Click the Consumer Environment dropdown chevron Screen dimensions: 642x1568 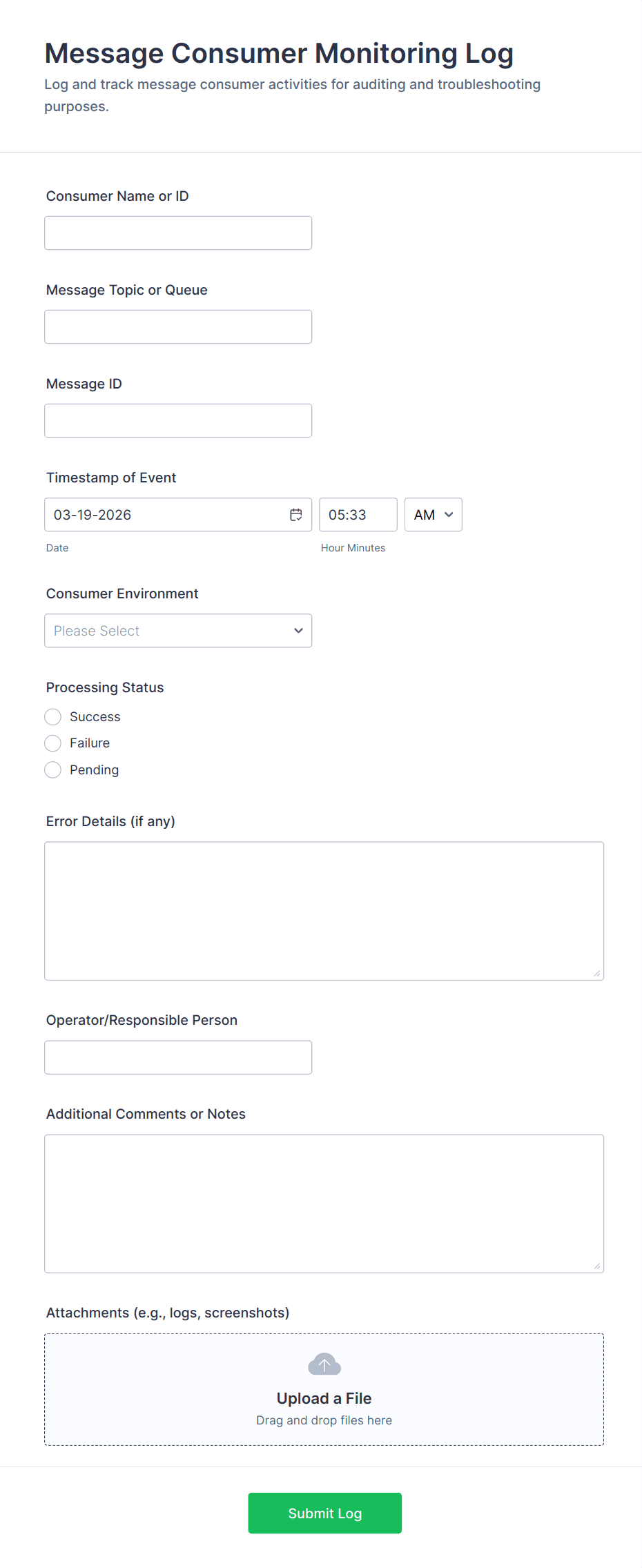[x=298, y=631]
